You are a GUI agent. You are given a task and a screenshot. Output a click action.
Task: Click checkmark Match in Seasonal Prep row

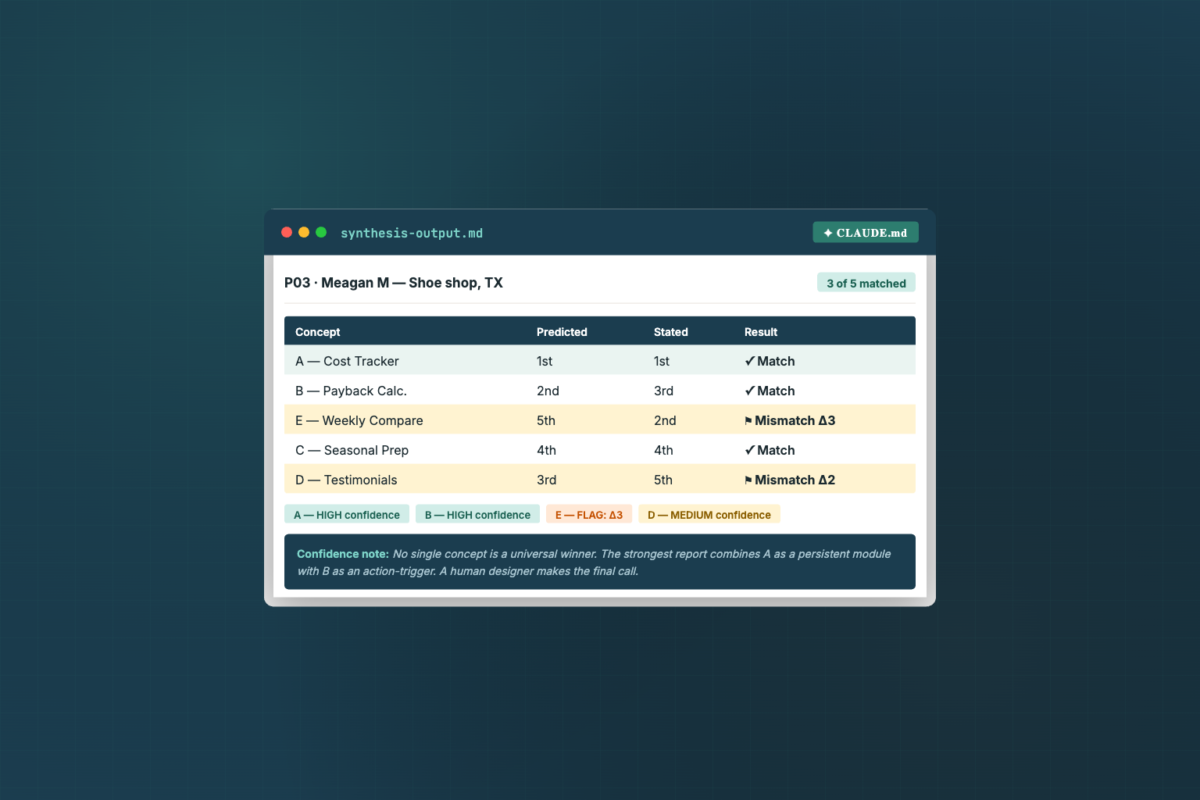tap(770, 450)
